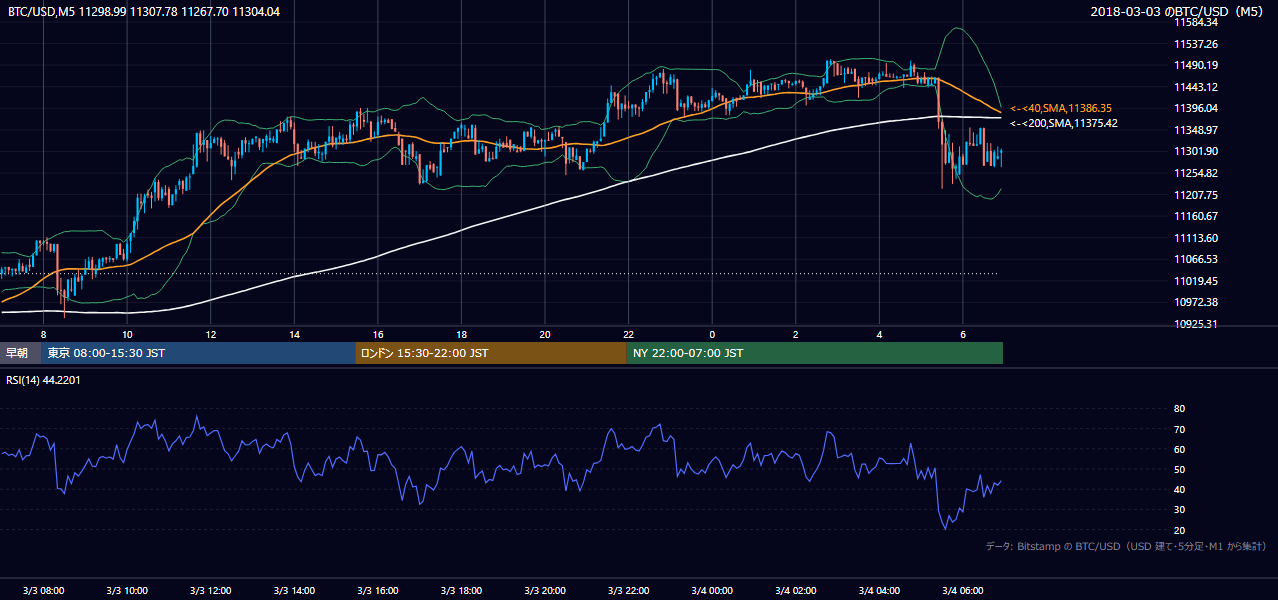Click the bottom date label 3/3 08:00
The width and height of the screenshot is (1278, 600).
click(x=43, y=590)
